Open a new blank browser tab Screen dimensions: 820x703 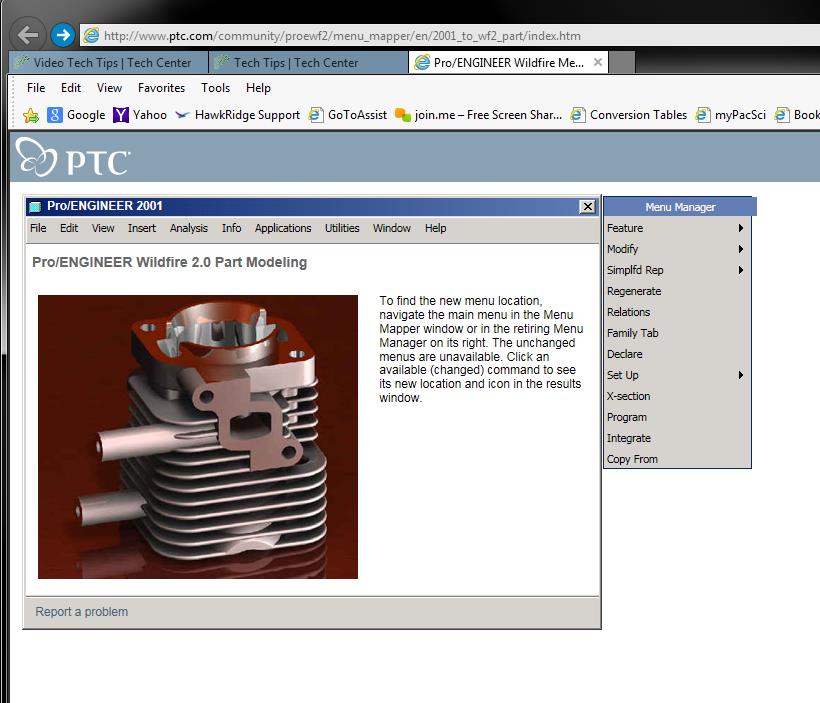pos(622,63)
